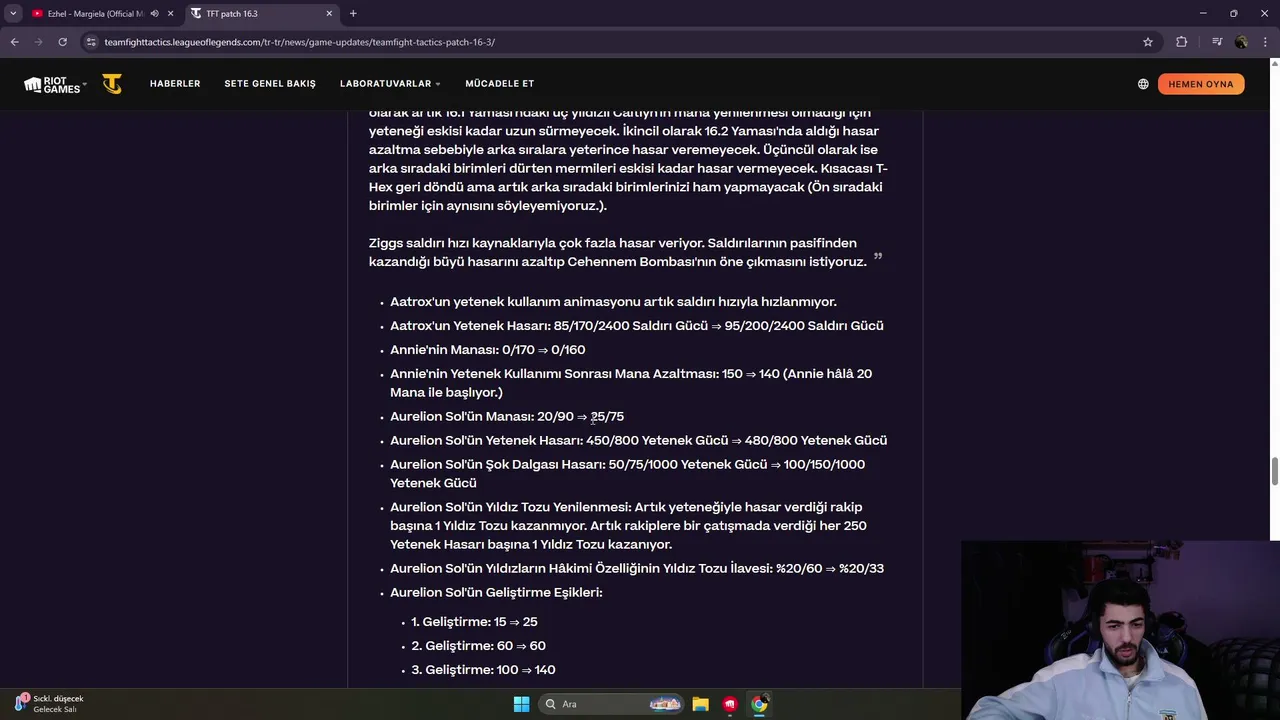Screen dimensions: 1280x720
Task: Close the Ezhel - Margiela tab
Action: (x=171, y=13)
